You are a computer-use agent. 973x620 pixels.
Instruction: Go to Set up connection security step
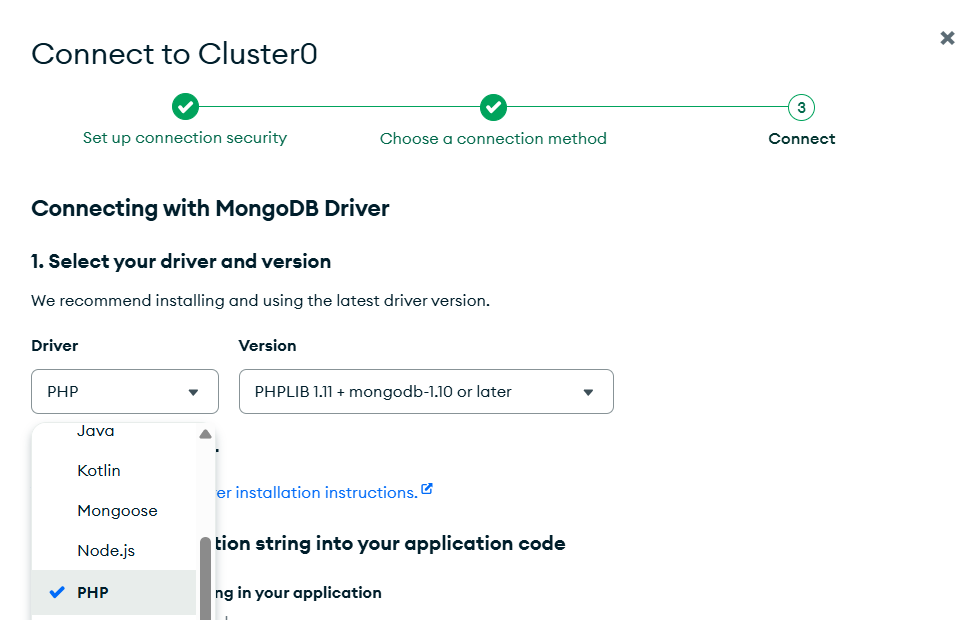185,138
